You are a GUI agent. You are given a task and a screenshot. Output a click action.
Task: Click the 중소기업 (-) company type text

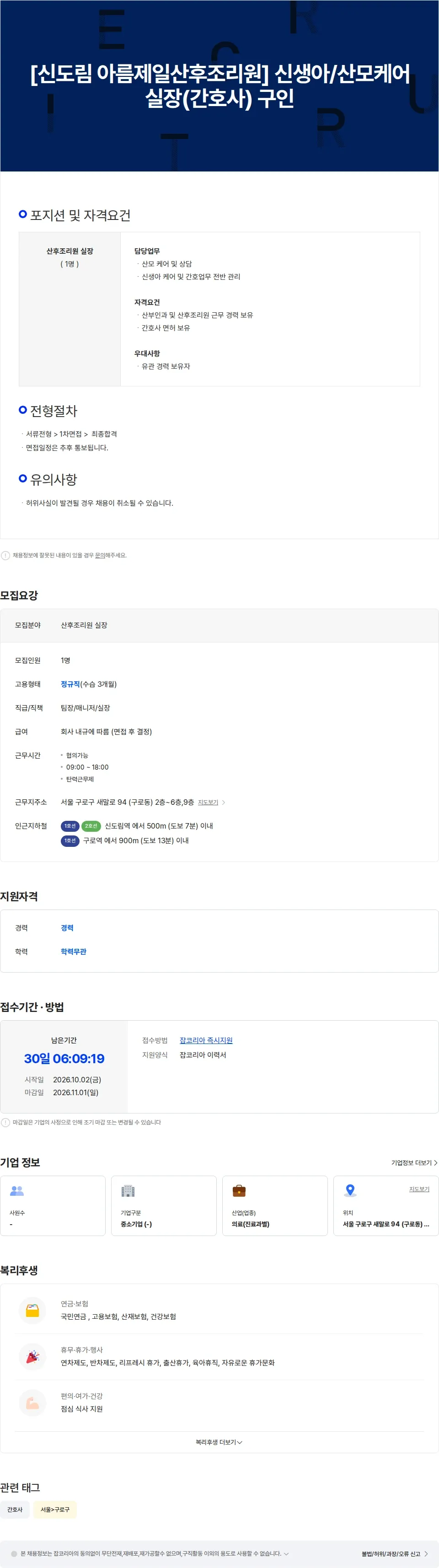point(136,1224)
